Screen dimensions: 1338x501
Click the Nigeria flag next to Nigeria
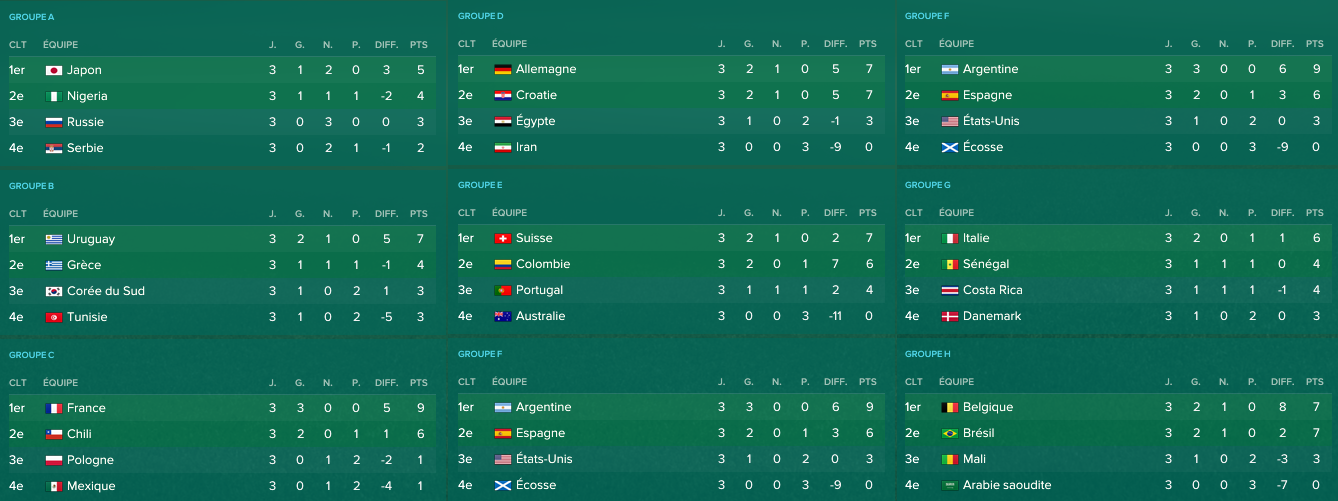click(54, 96)
